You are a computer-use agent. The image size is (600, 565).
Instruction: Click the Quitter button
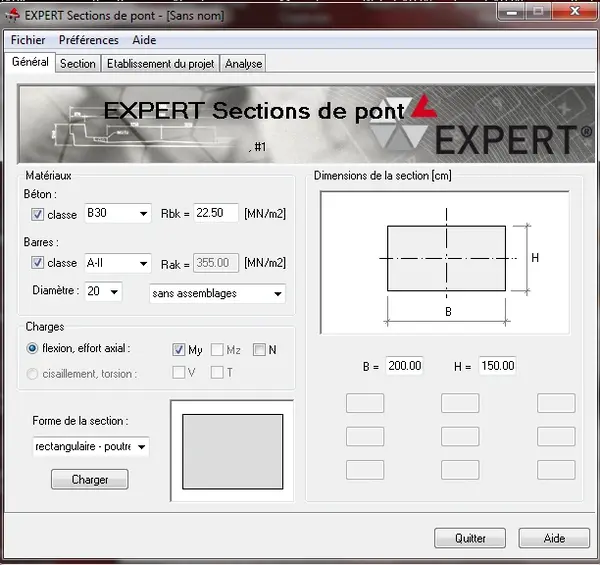(470, 538)
